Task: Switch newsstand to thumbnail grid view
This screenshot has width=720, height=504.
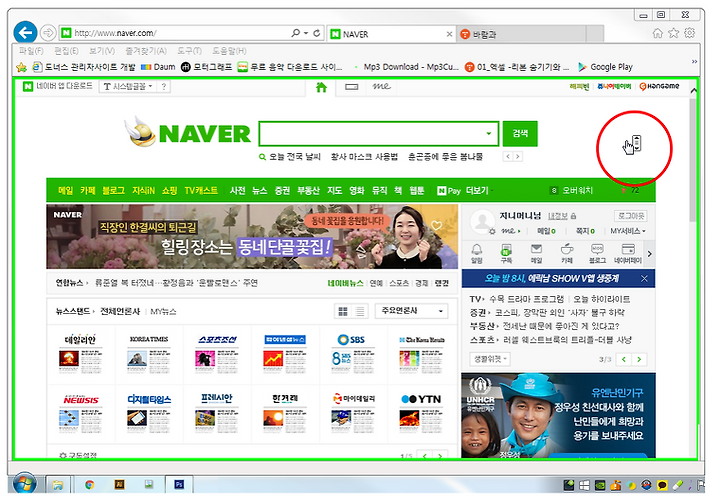Action: (x=343, y=312)
